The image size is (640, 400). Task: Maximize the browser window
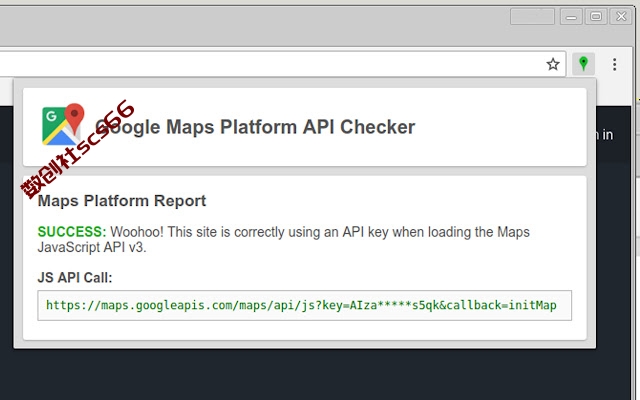(596, 17)
